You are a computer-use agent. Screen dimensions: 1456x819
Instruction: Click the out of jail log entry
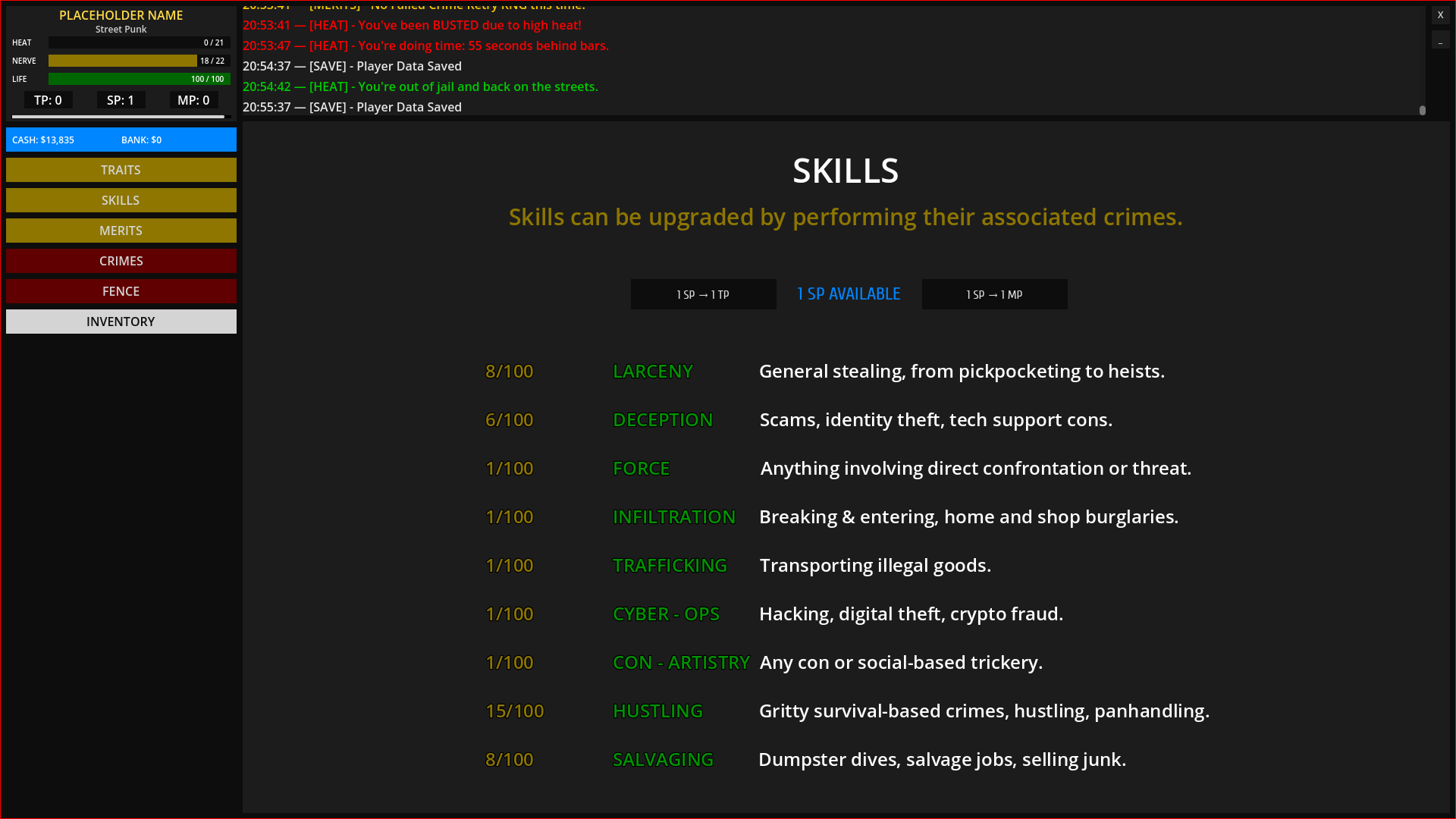tap(420, 86)
